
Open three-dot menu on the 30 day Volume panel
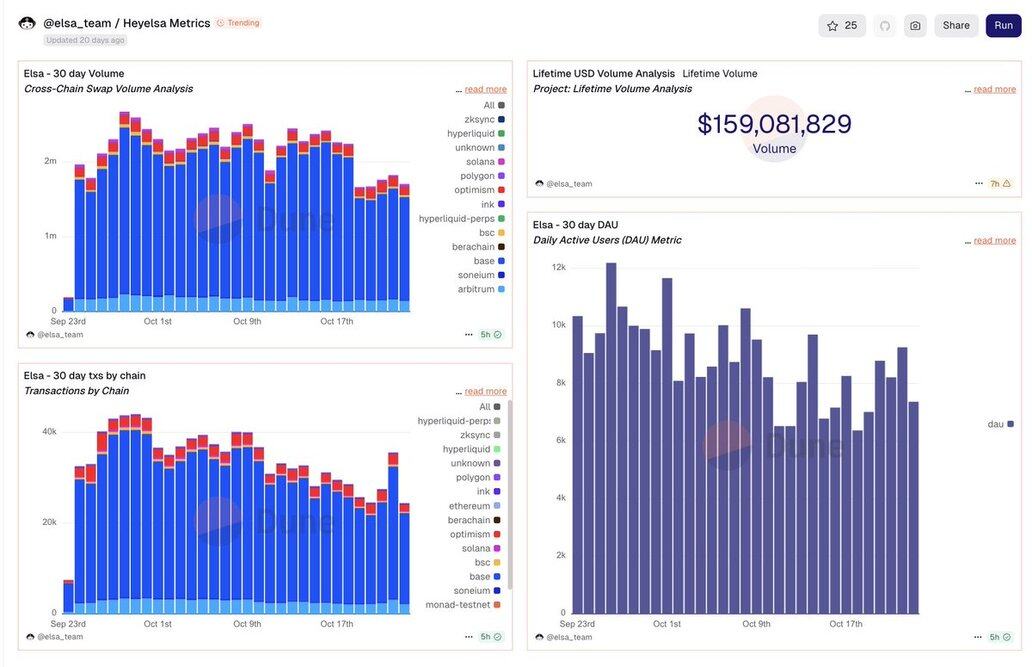(469, 335)
